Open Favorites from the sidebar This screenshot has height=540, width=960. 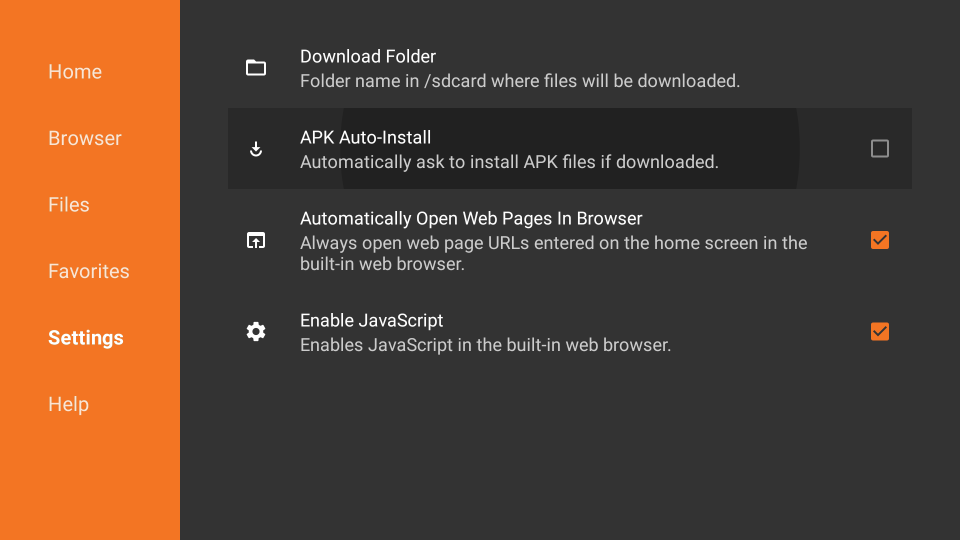pyautogui.click(x=89, y=271)
